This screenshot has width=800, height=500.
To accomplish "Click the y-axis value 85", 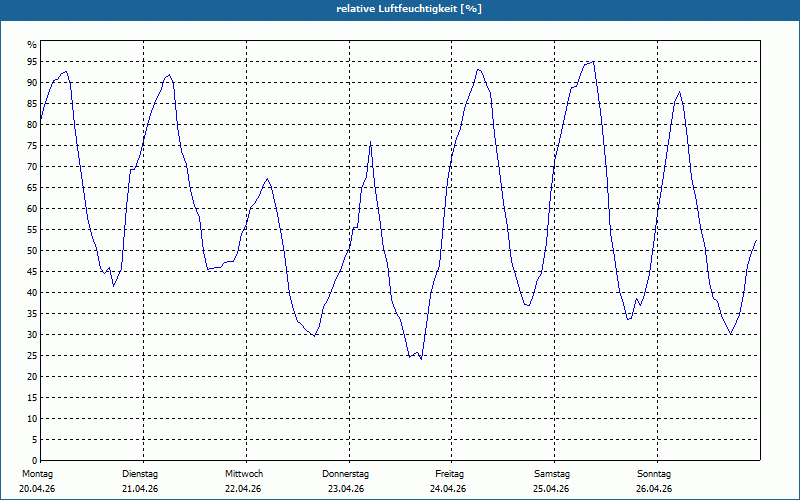I will (x=32, y=104).
